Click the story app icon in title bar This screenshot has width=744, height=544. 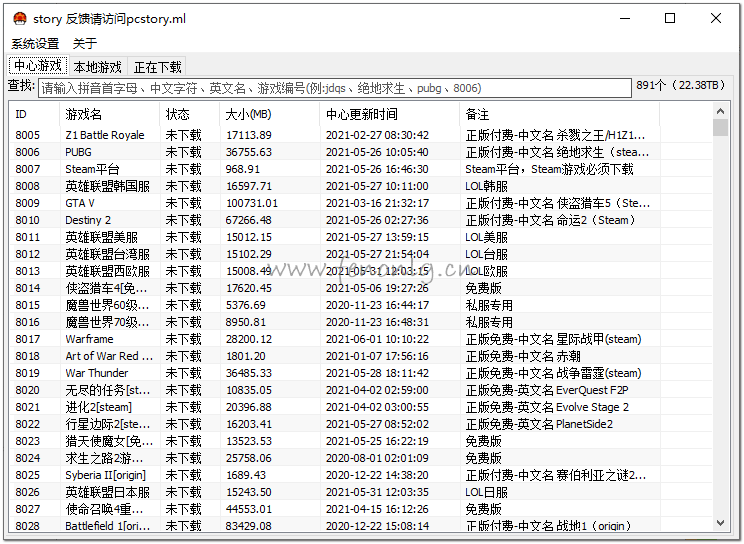[x=20, y=19]
